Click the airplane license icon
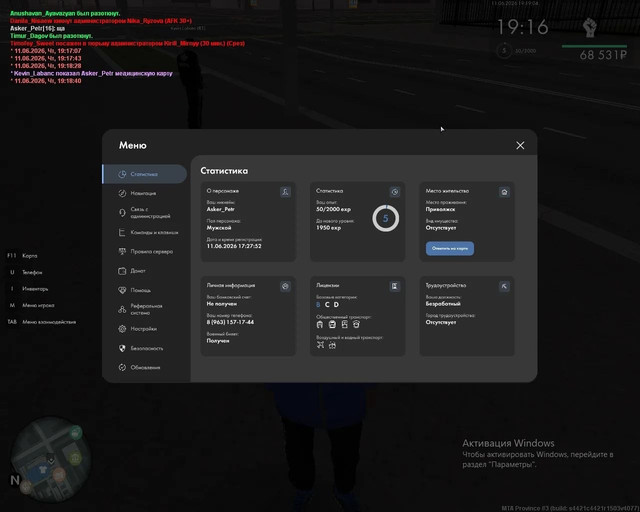The width and height of the screenshot is (640, 512). [x=320, y=345]
